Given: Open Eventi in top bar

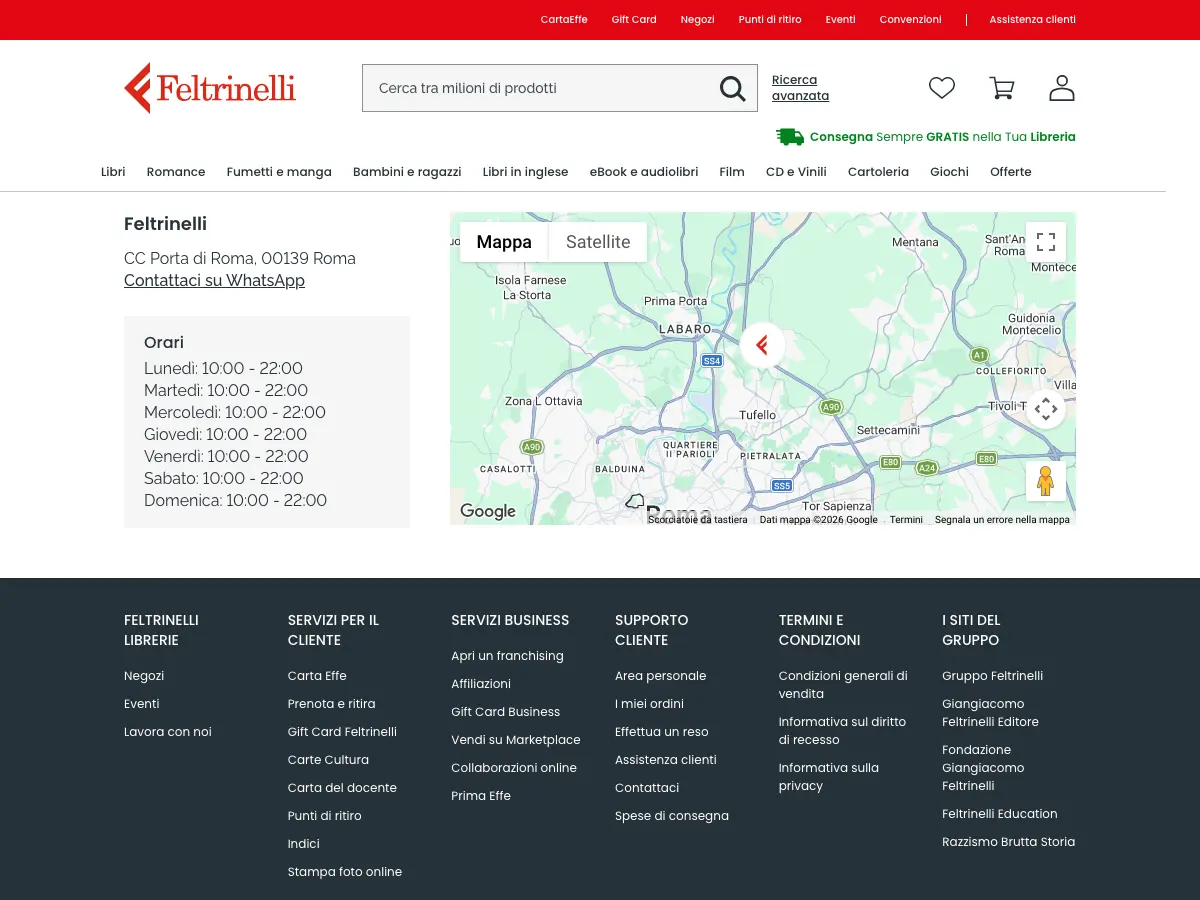Looking at the screenshot, I should tap(841, 20).
